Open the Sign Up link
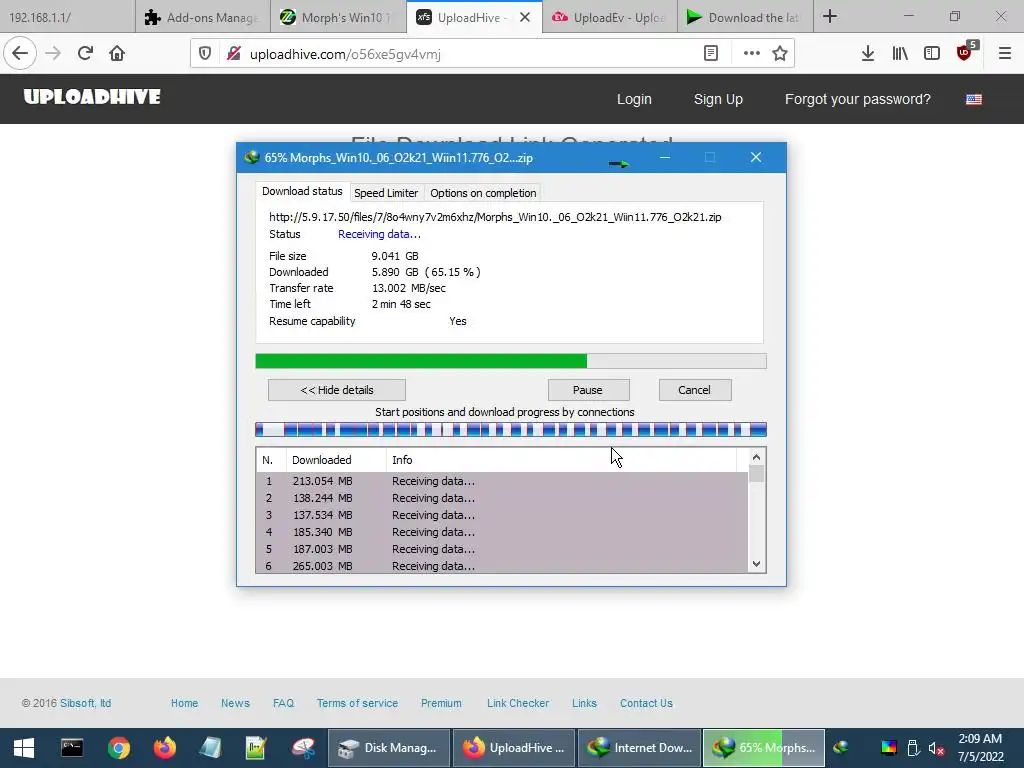 [x=718, y=99]
